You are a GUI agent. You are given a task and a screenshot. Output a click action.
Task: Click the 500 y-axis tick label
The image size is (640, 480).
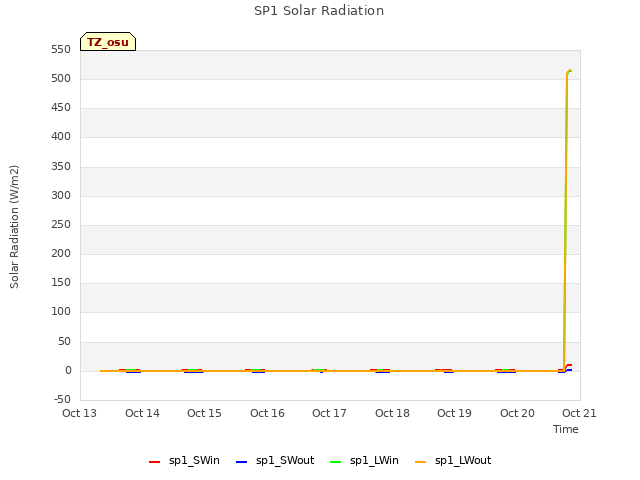pos(61,78)
